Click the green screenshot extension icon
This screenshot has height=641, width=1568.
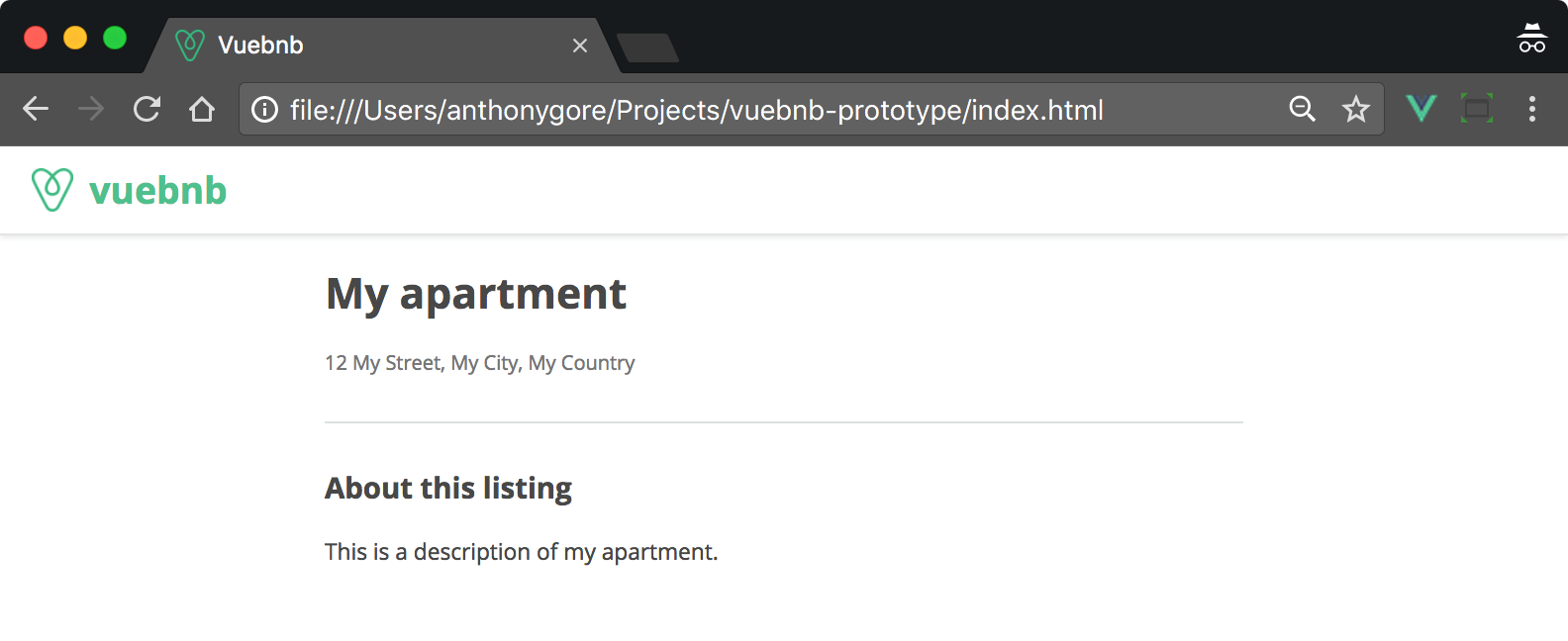1477,108
